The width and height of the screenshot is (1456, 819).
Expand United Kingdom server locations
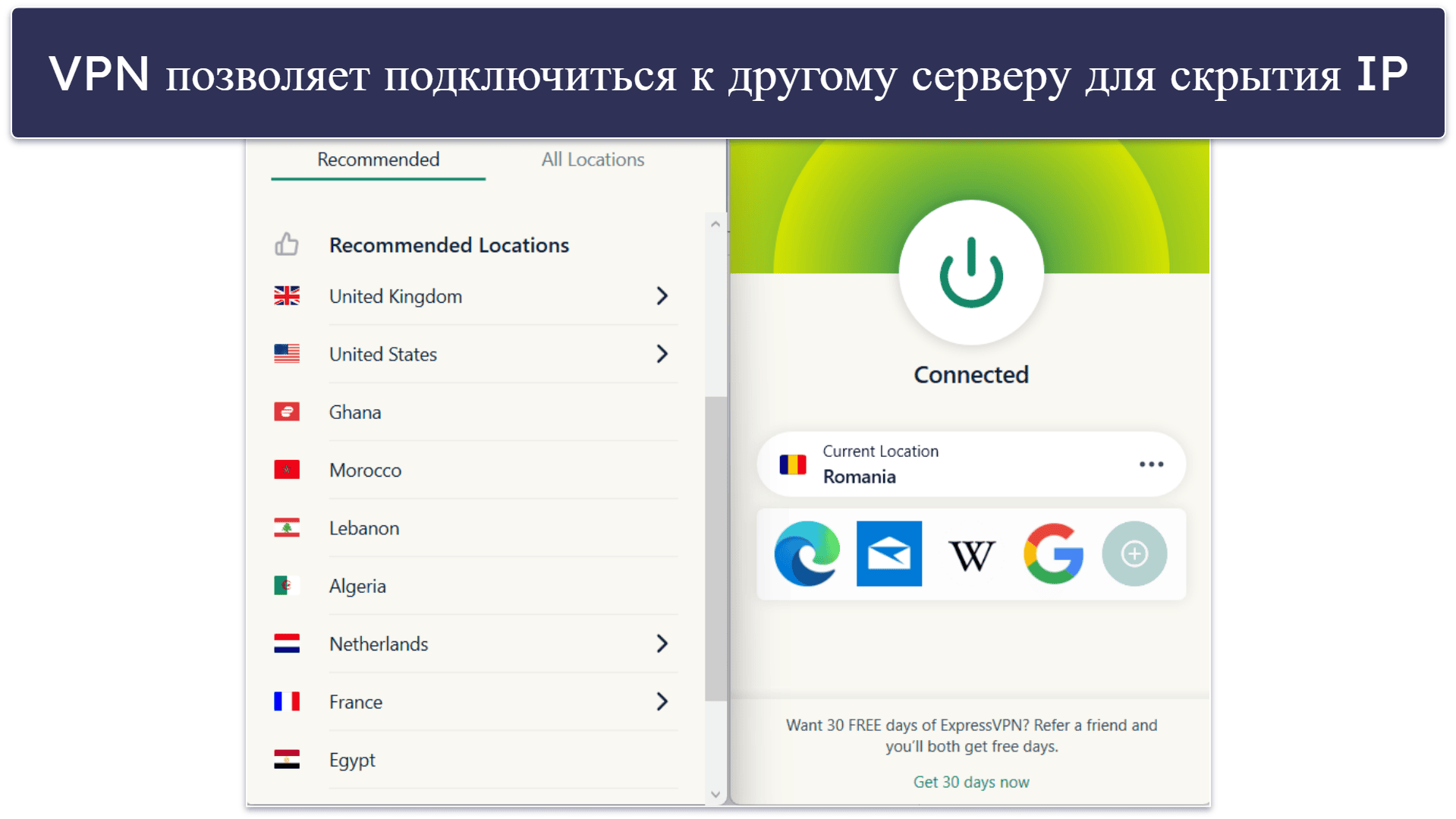pos(662,295)
